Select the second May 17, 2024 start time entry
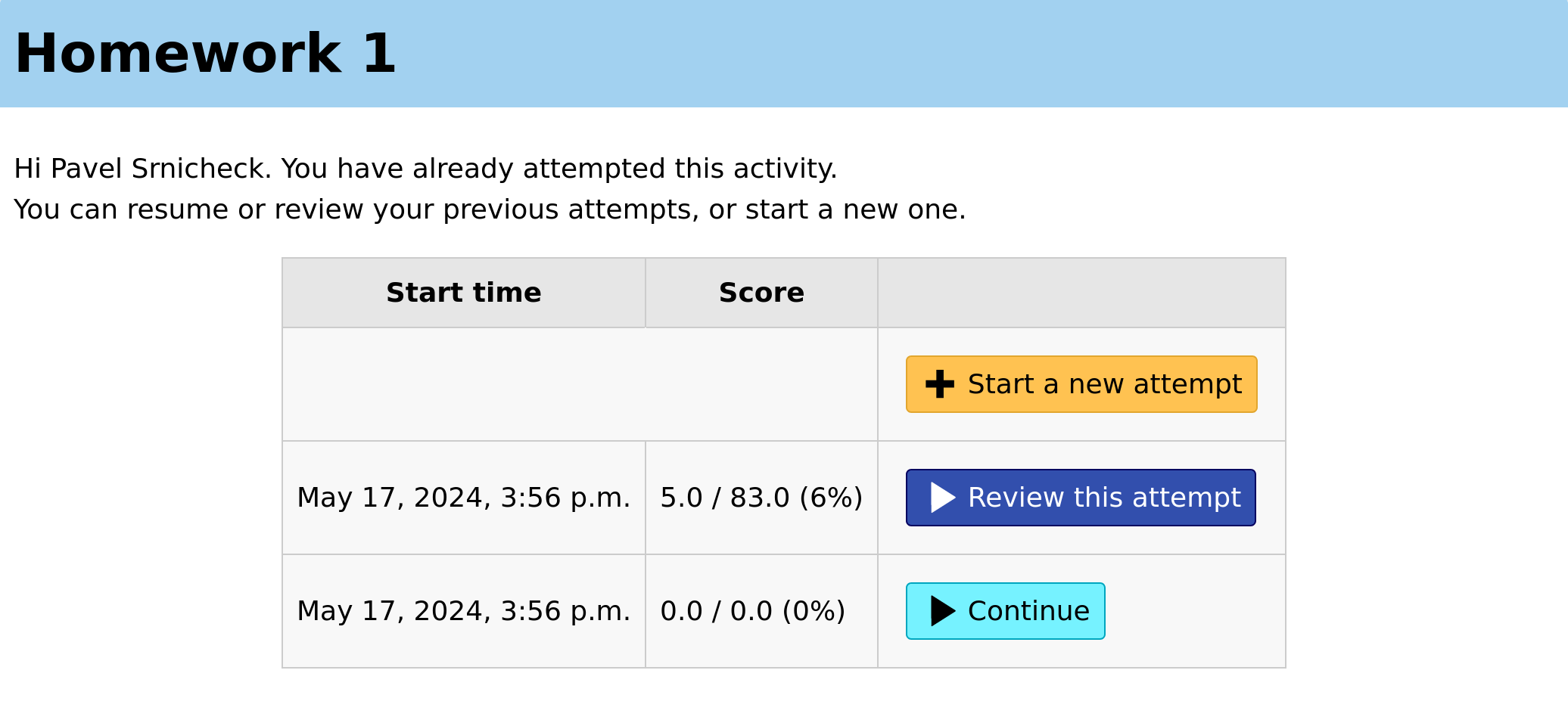The width and height of the screenshot is (1568, 726). pyautogui.click(x=464, y=611)
